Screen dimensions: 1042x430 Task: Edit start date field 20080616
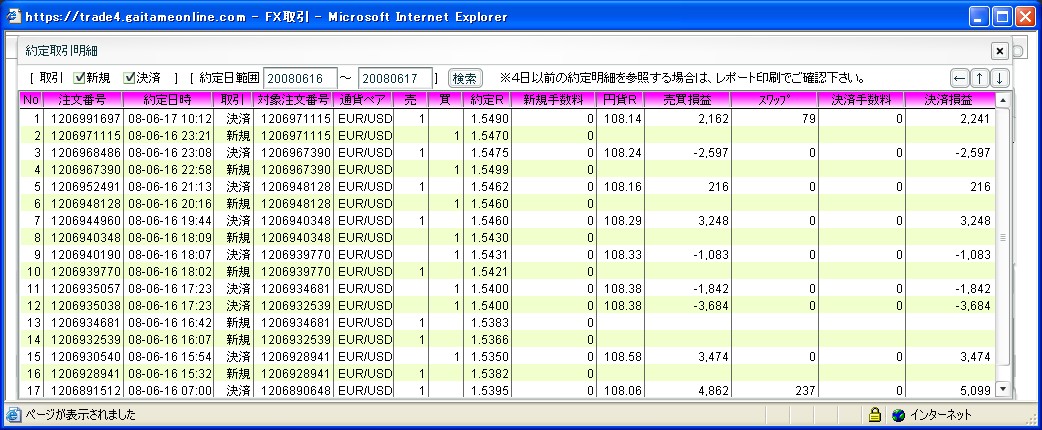point(301,78)
